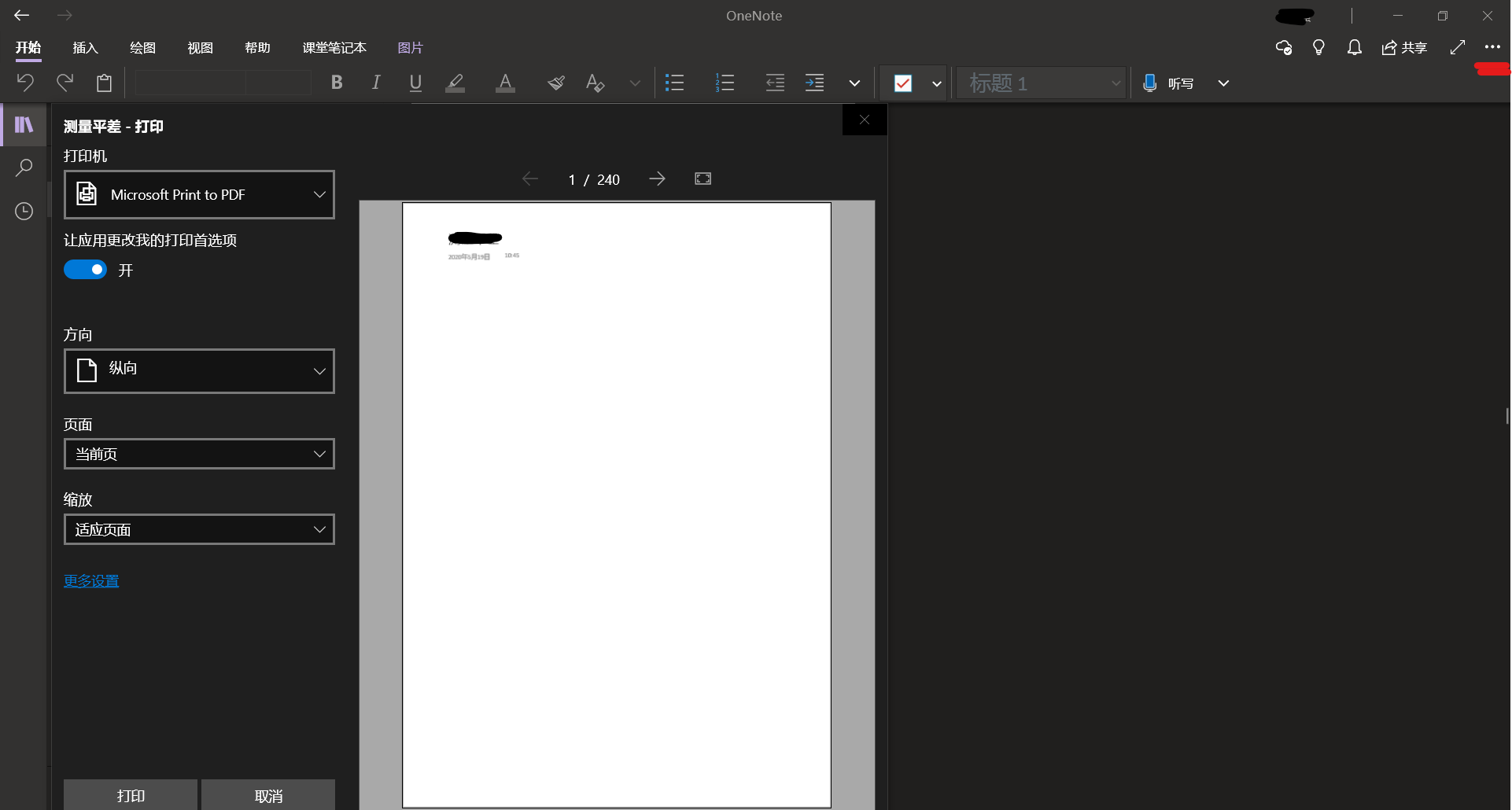Screen dimensions: 1512x810
Task: Start dictation with 听写 microphone
Action: (1168, 83)
